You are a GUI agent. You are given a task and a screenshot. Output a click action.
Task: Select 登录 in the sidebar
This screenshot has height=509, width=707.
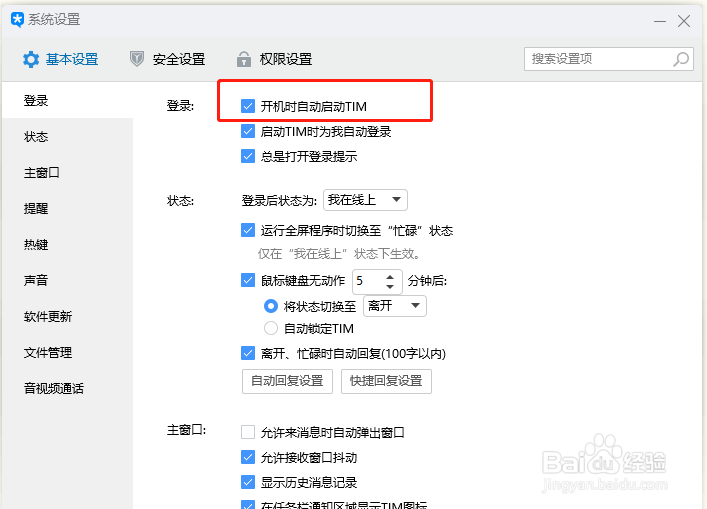point(68,101)
